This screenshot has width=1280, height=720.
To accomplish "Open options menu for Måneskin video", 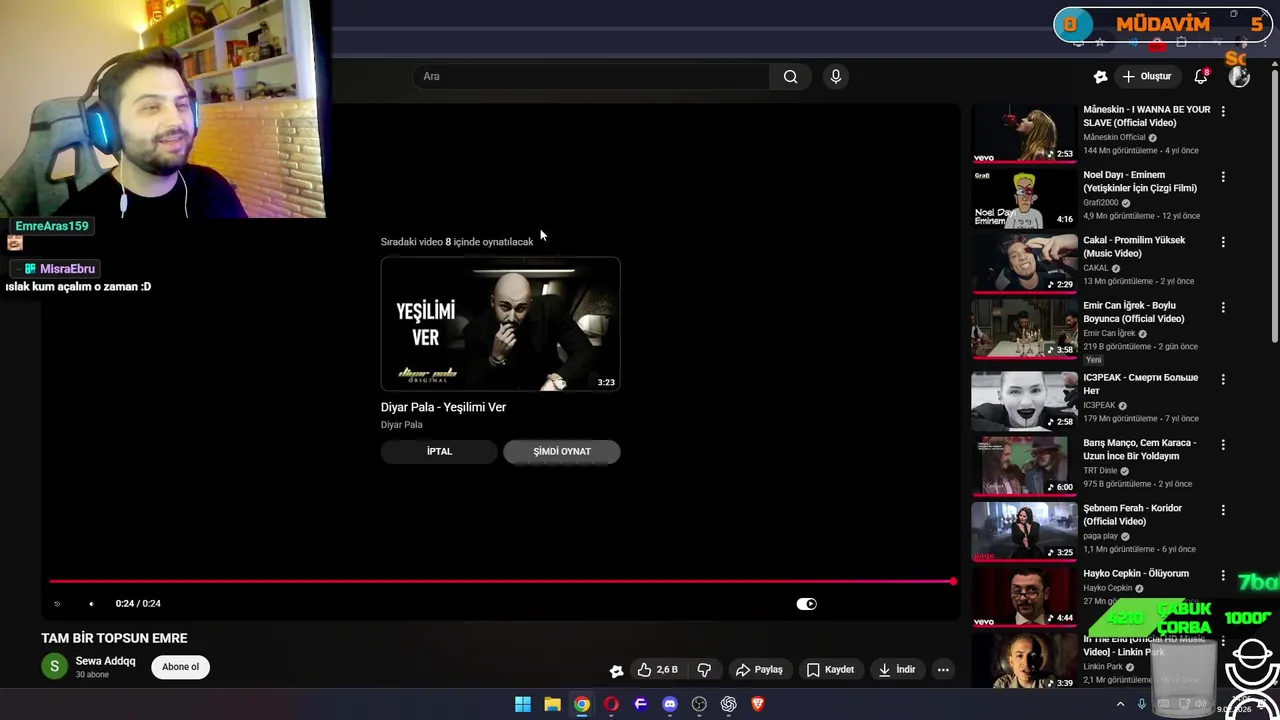I will tap(1223, 111).
